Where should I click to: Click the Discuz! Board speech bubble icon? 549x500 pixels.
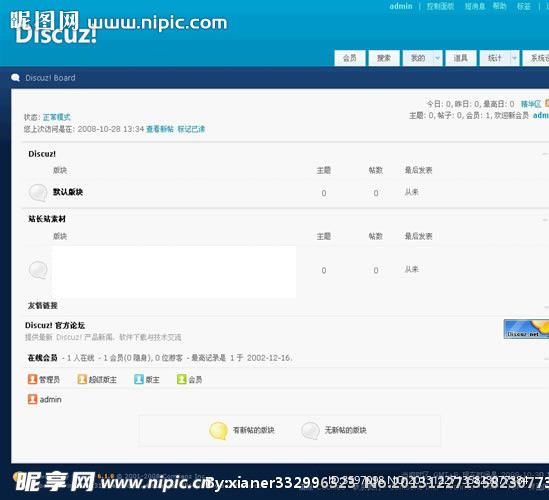15,77
